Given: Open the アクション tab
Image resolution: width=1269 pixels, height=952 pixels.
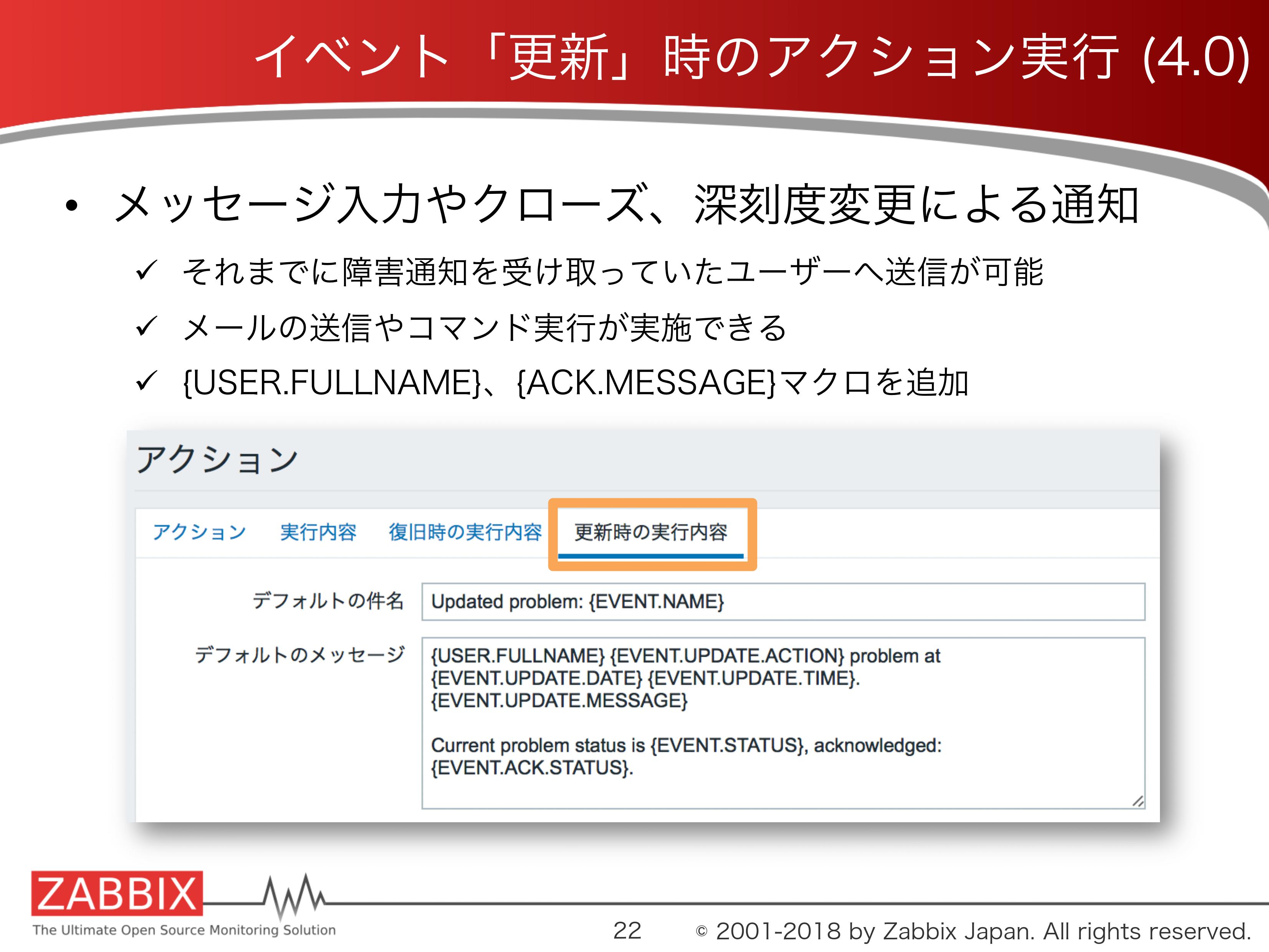Looking at the screenshot, I should (x=199, y=532).
